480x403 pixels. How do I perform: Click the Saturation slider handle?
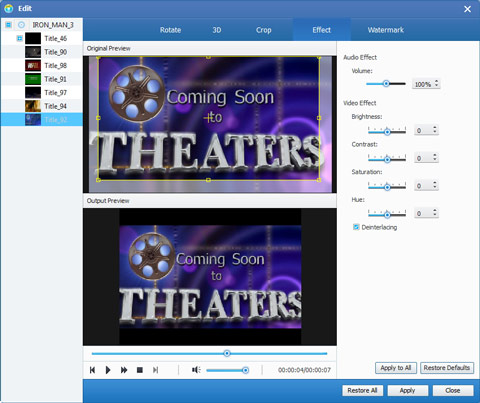click(x=387, y=187)
